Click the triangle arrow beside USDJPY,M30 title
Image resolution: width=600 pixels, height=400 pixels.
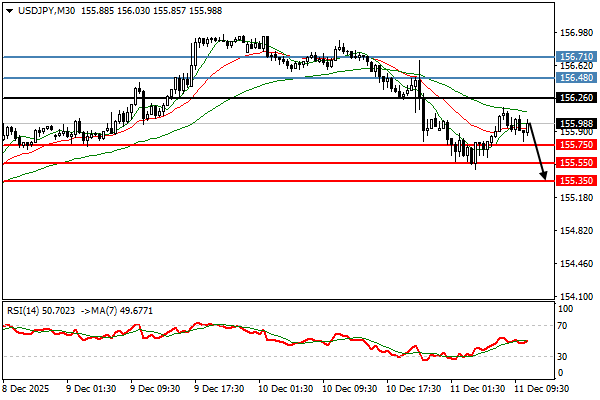[7, 9]
